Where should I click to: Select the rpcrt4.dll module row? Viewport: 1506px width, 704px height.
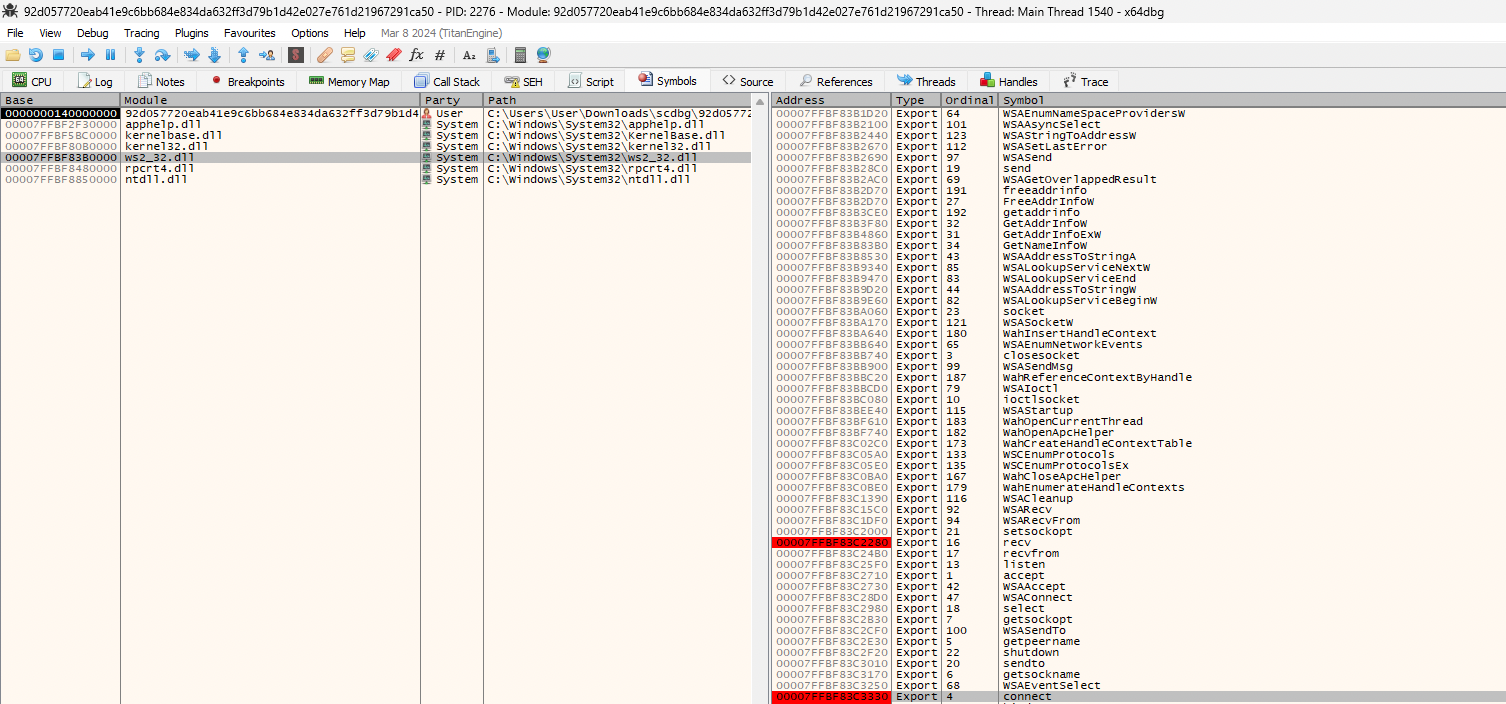tap(376, 169)
